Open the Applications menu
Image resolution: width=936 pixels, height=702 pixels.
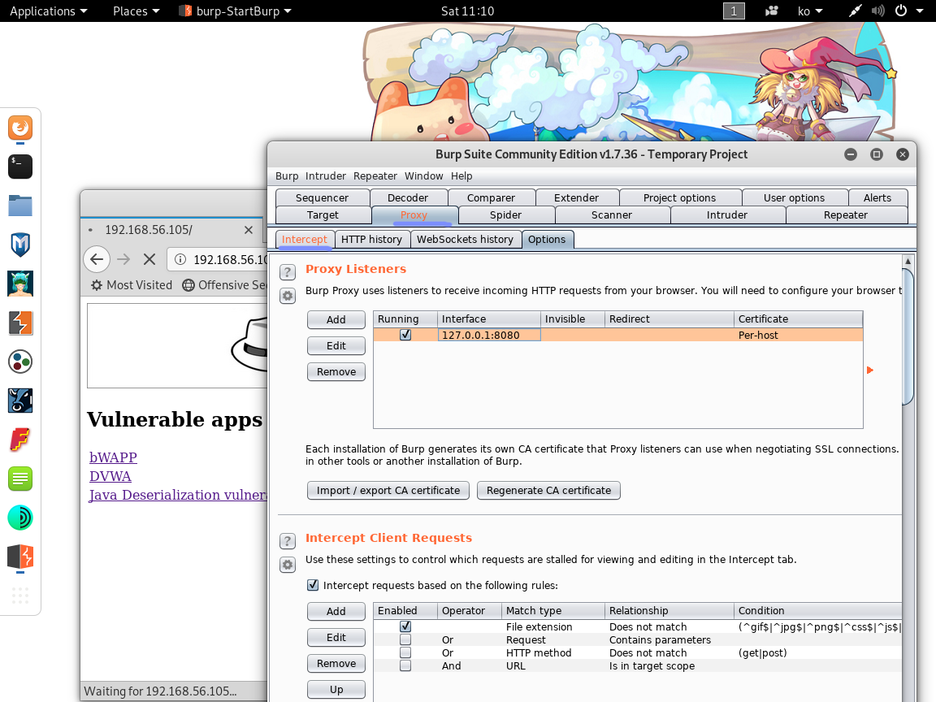(x=48, y=11)
